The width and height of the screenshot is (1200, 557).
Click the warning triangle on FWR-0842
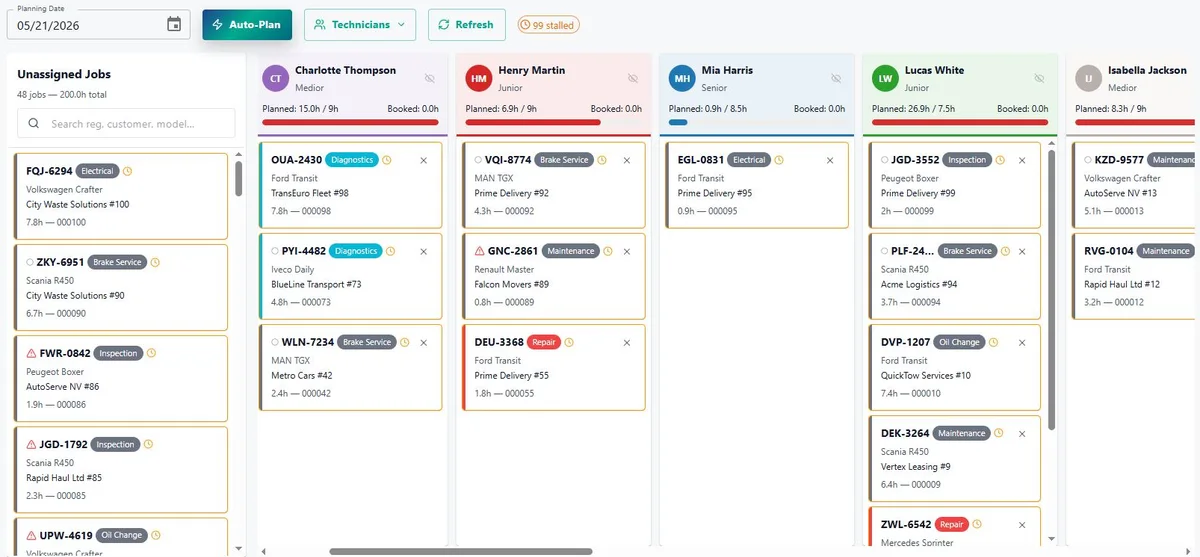coord(31,353)
